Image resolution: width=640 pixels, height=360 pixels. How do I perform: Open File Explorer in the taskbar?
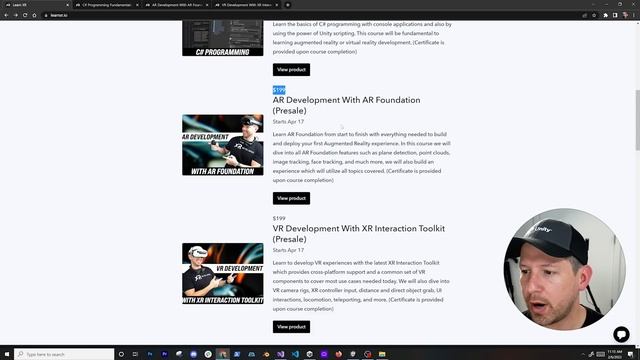382,354
